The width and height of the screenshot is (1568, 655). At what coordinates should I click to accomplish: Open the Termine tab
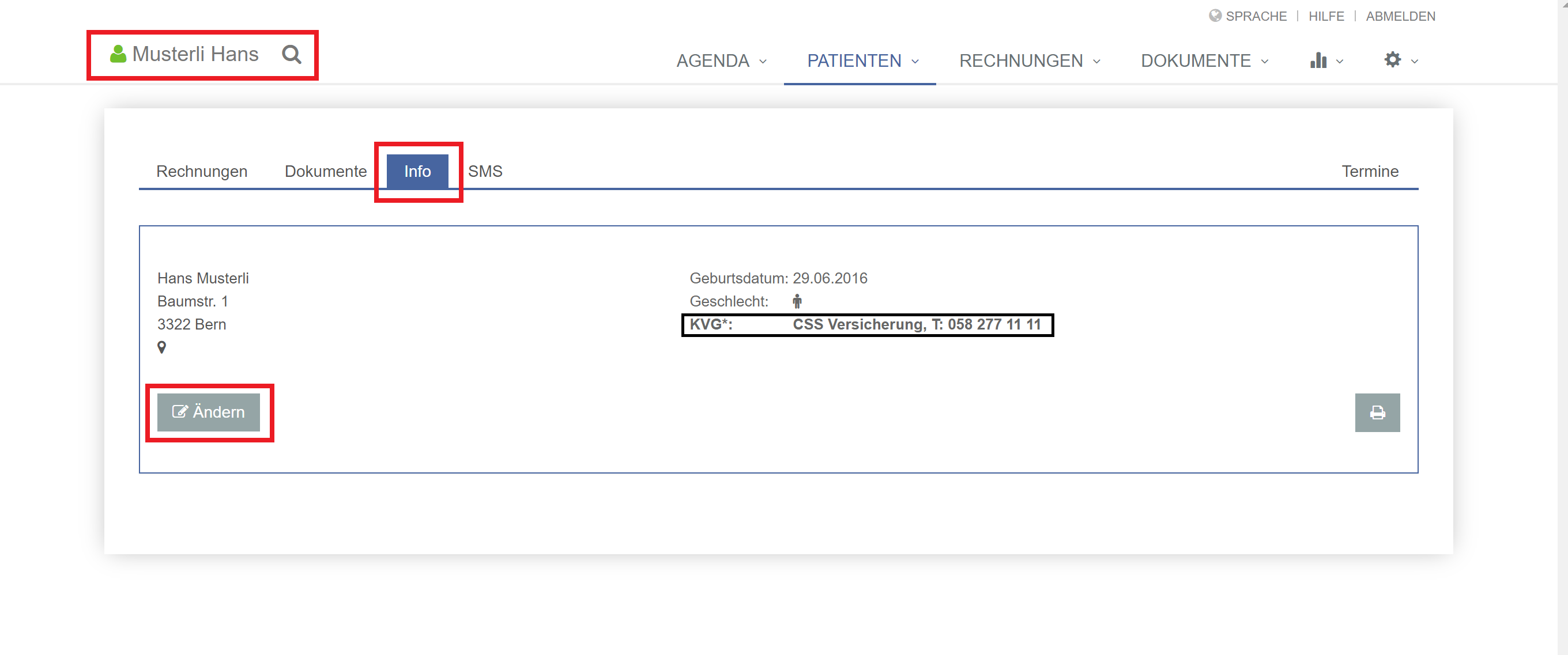pyautogui.click(x=1370, y=172)
